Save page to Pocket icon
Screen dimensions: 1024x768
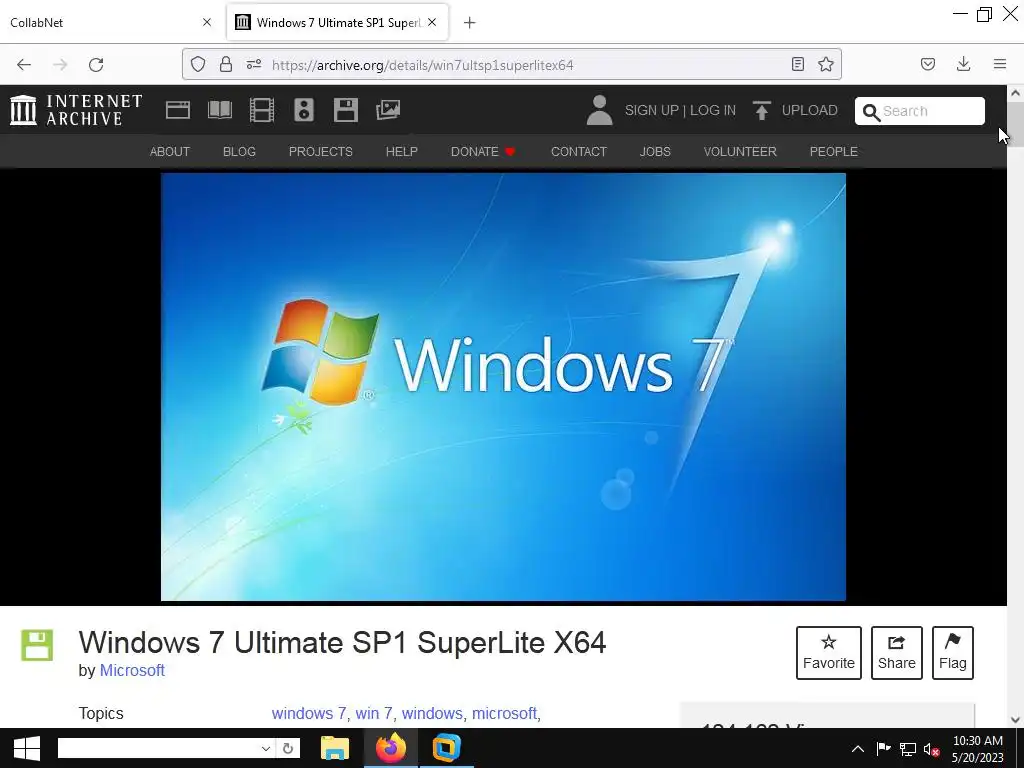pyautogui.click(x=927, y=64)
